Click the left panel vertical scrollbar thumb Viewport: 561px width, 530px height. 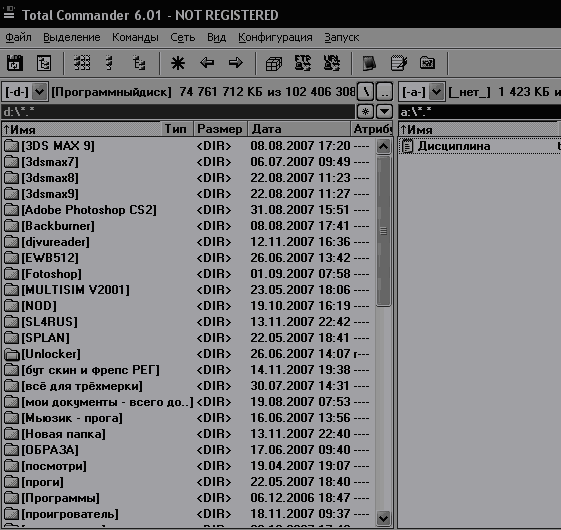coord(384,231)
